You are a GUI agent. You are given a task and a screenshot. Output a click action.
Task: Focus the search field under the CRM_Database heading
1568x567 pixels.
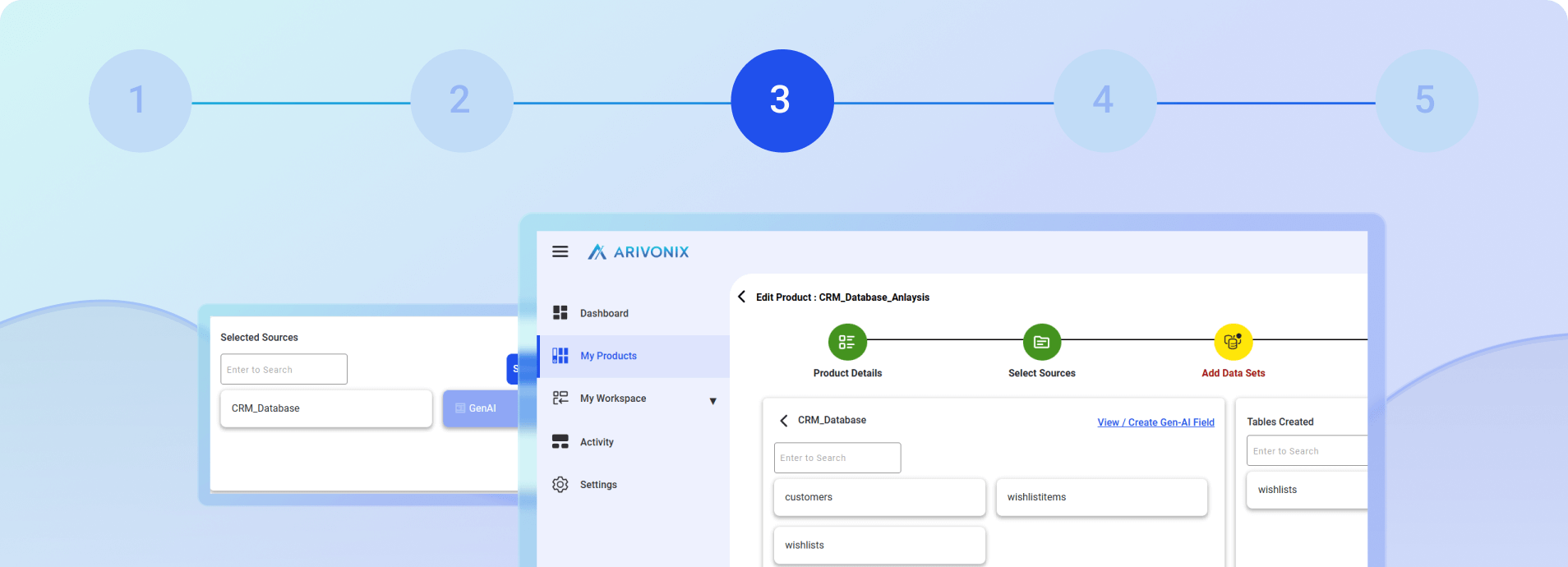point(837,458)
